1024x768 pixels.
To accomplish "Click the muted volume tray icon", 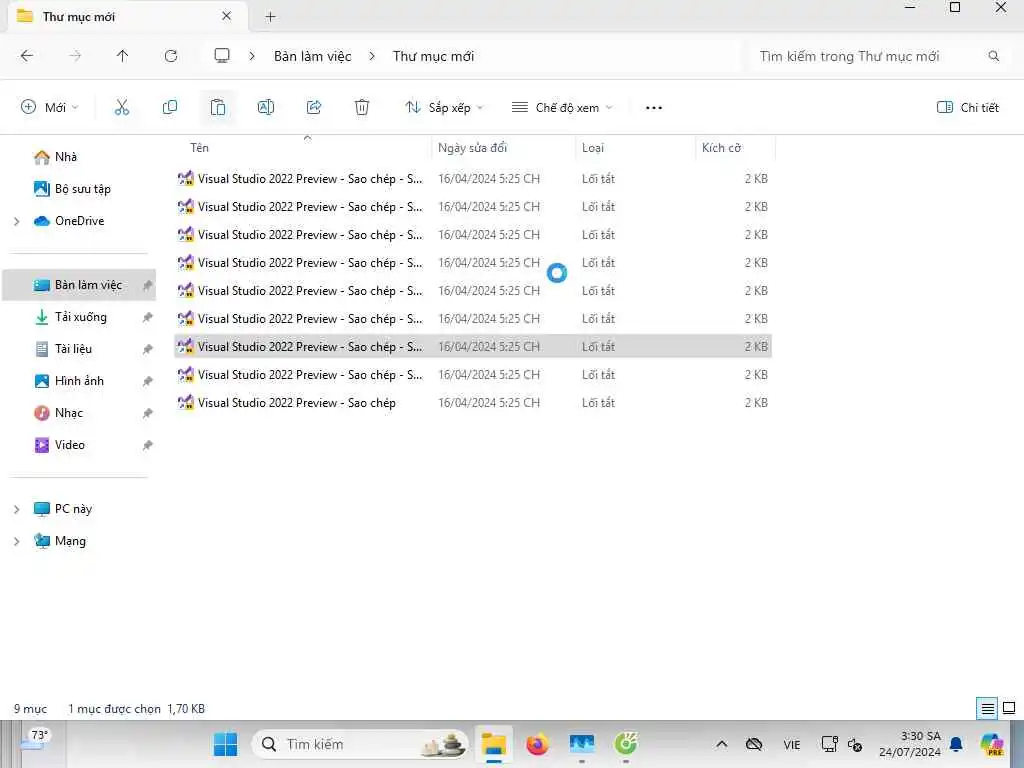I will tap(854, 744).
